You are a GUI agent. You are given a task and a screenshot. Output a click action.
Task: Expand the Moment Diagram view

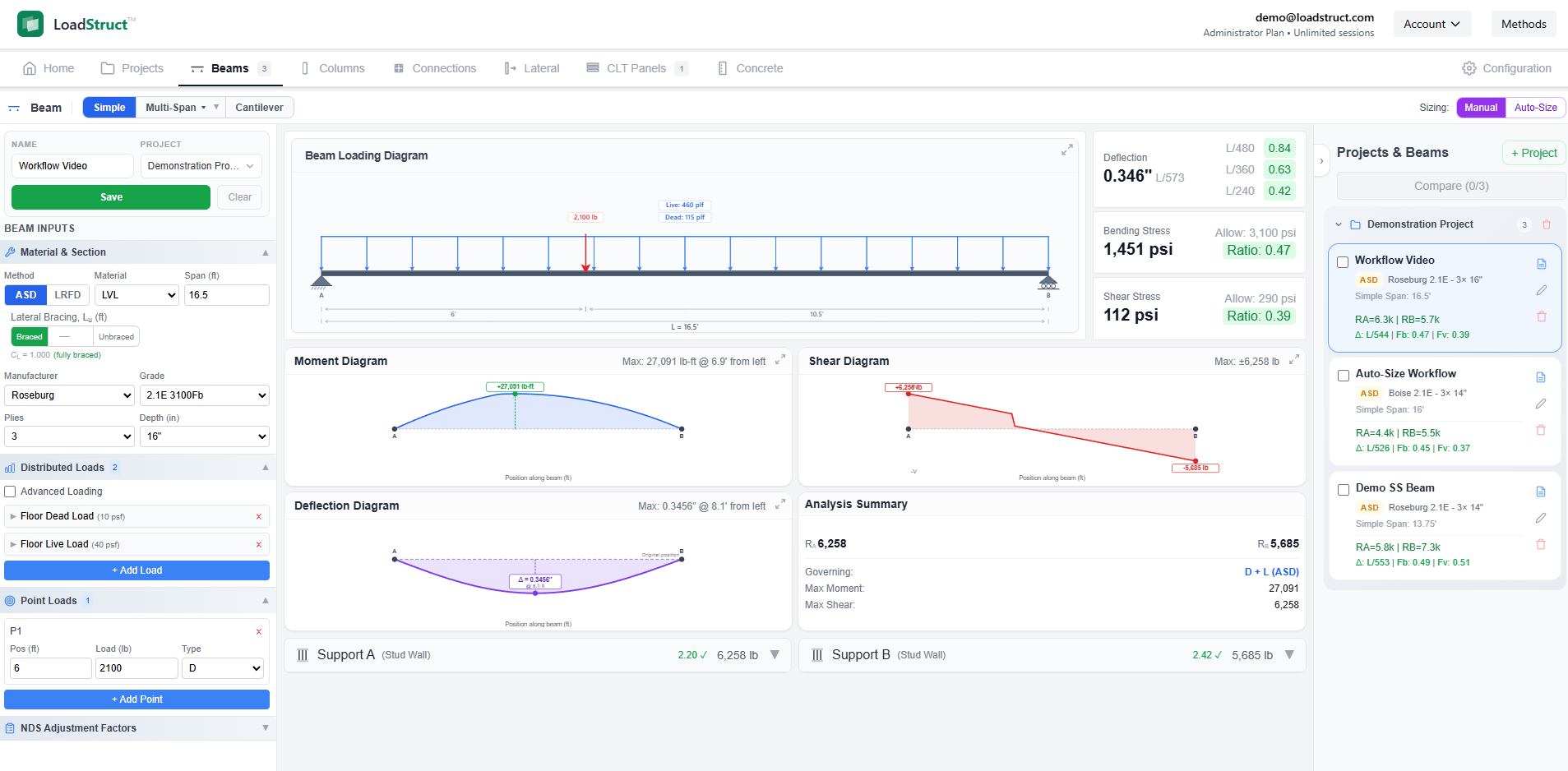(x=780, y=359)
